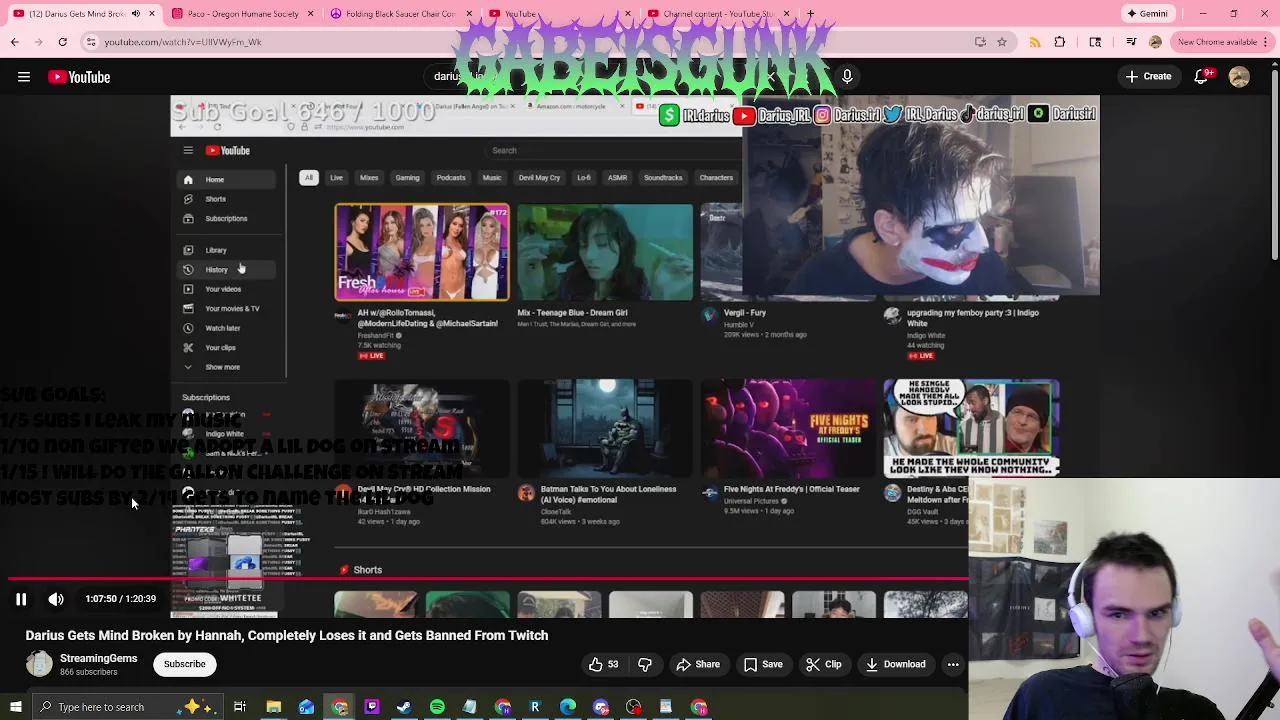Subscribe to the StreamingGems channel

(184, 664)
